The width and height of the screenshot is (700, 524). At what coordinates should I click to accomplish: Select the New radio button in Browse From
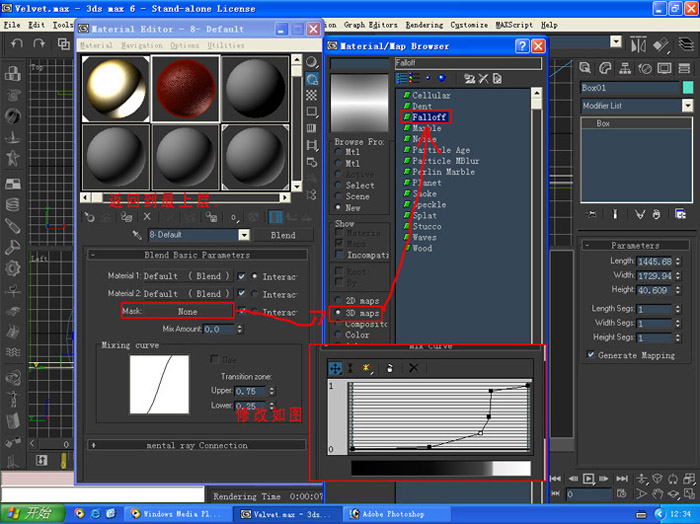(338, 208)
